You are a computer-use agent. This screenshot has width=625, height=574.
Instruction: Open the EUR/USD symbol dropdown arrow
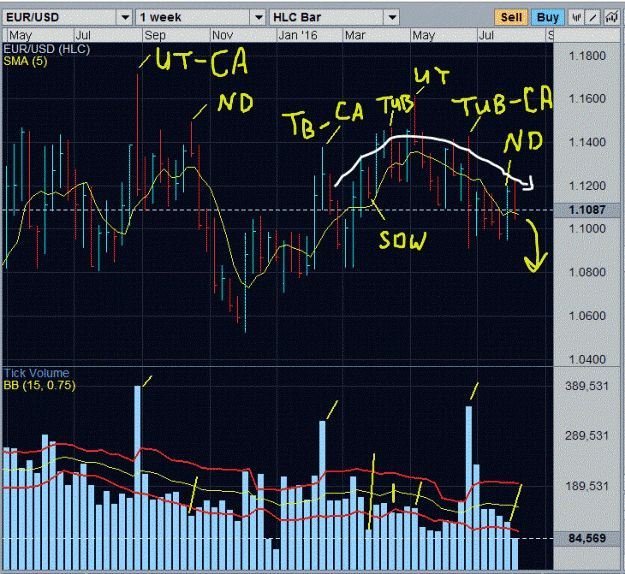[125, 18]
